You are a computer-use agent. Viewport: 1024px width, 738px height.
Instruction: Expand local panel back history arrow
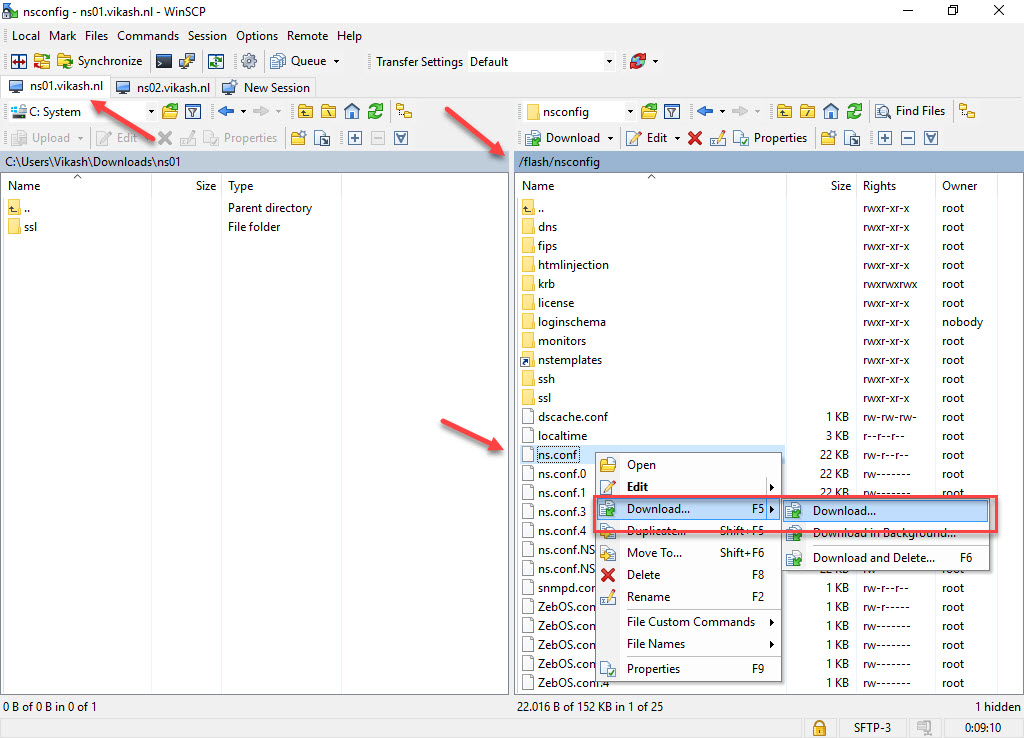pyautogui.click(x=244, y=112)
